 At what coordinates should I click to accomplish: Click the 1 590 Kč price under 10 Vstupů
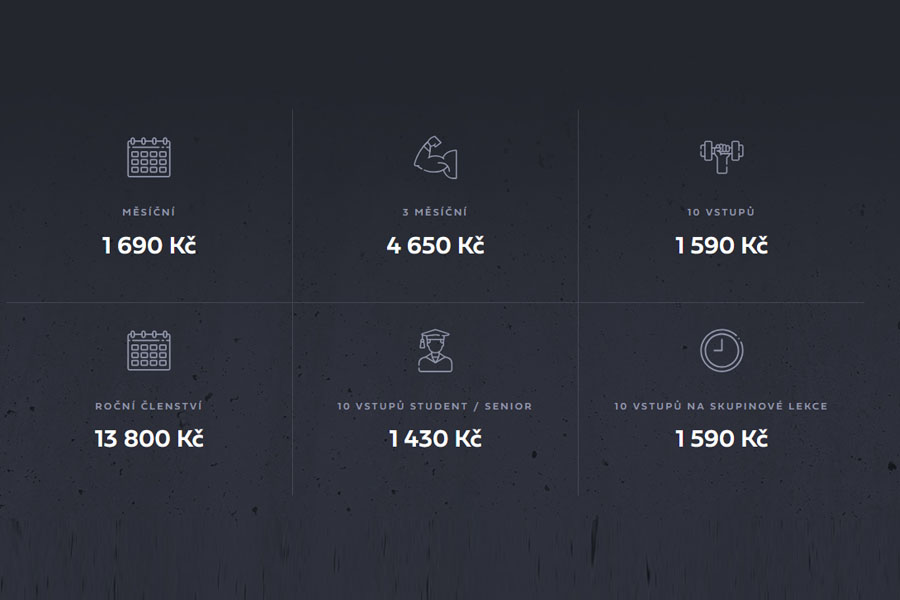pos(721,246)
